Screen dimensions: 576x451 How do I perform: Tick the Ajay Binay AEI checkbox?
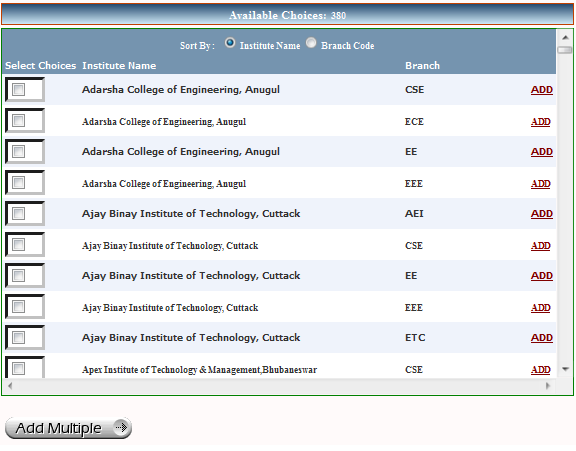[18, 213]
